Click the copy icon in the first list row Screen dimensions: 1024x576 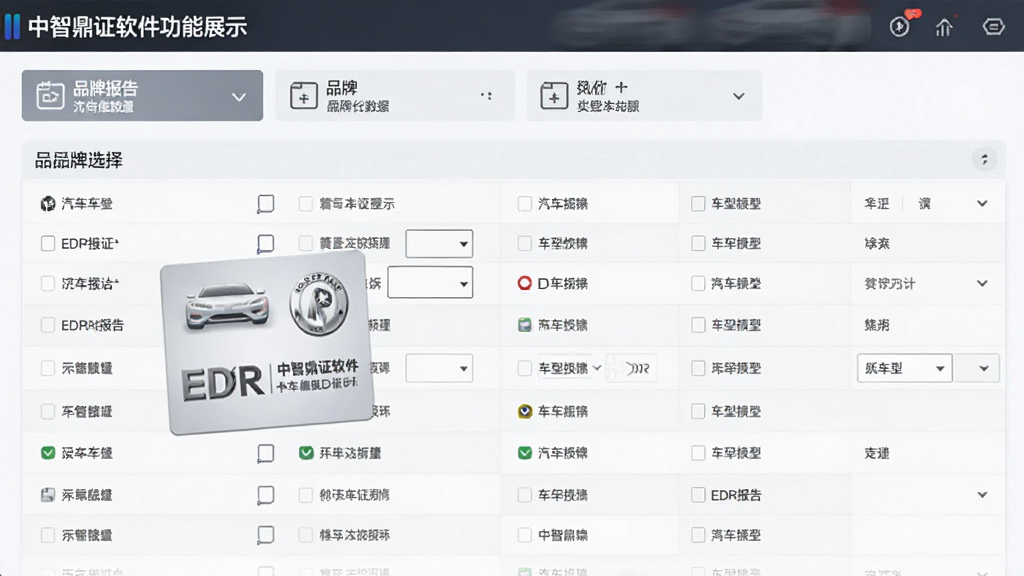point(266,204)
